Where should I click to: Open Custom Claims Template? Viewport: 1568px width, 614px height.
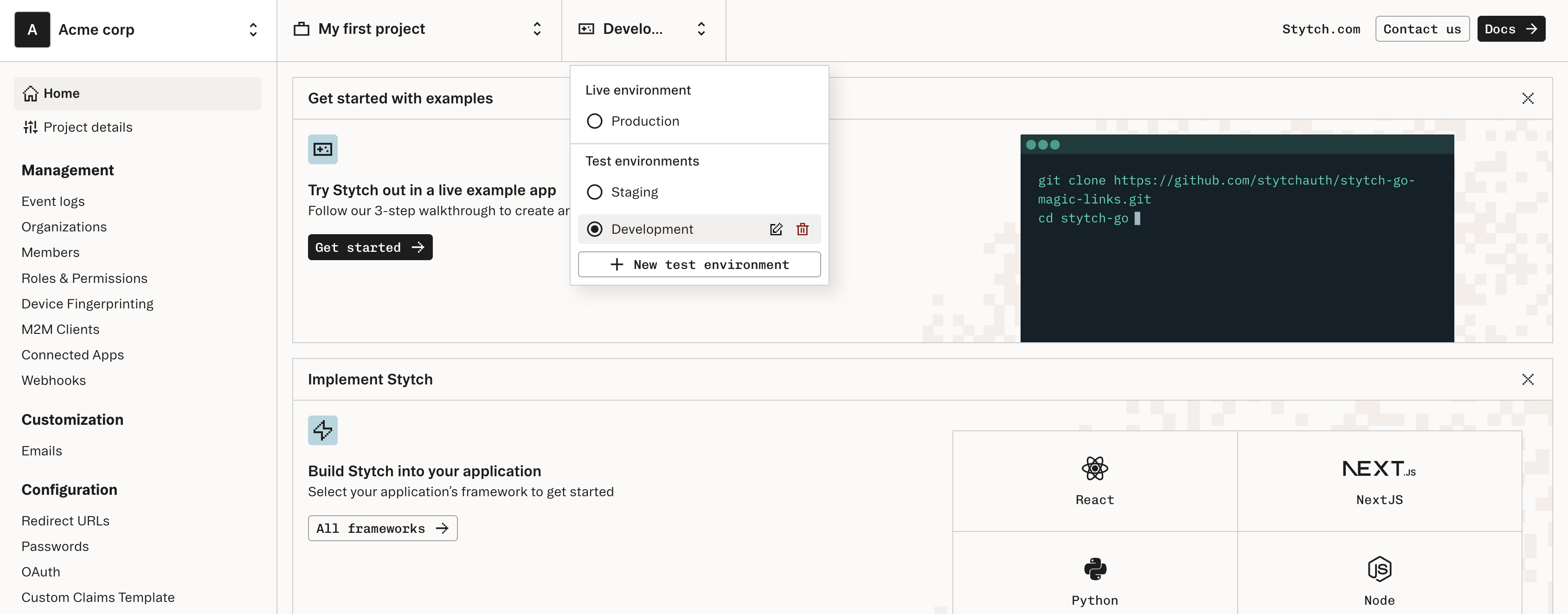tap(98, 598)
